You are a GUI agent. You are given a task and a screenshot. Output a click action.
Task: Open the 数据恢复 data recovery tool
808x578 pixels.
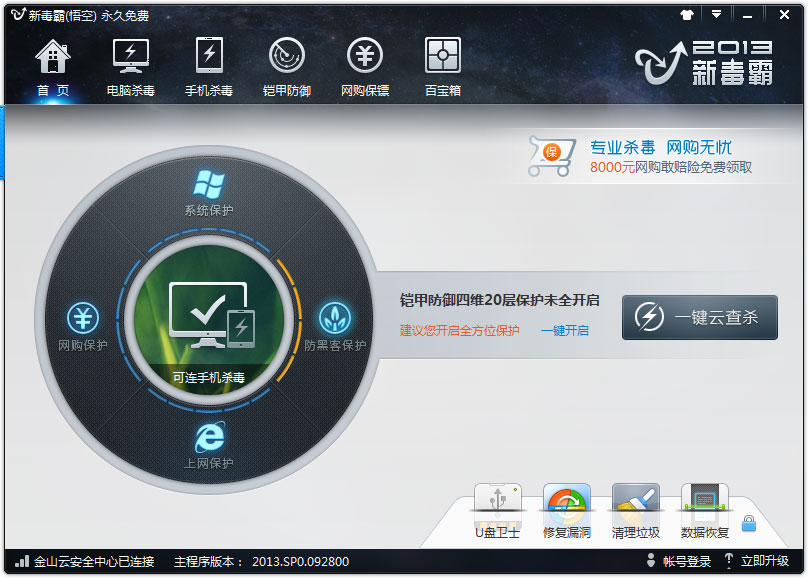click(703, 508)
